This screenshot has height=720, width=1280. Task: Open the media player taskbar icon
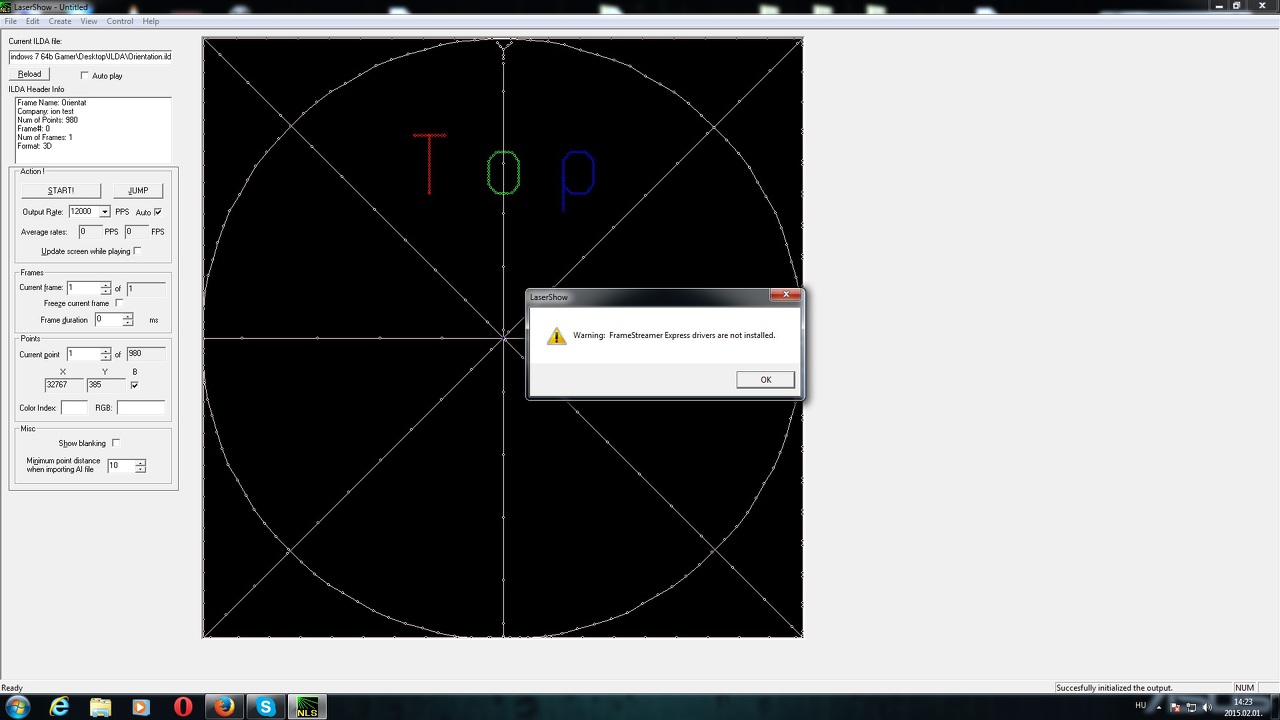tap(141, 707)
